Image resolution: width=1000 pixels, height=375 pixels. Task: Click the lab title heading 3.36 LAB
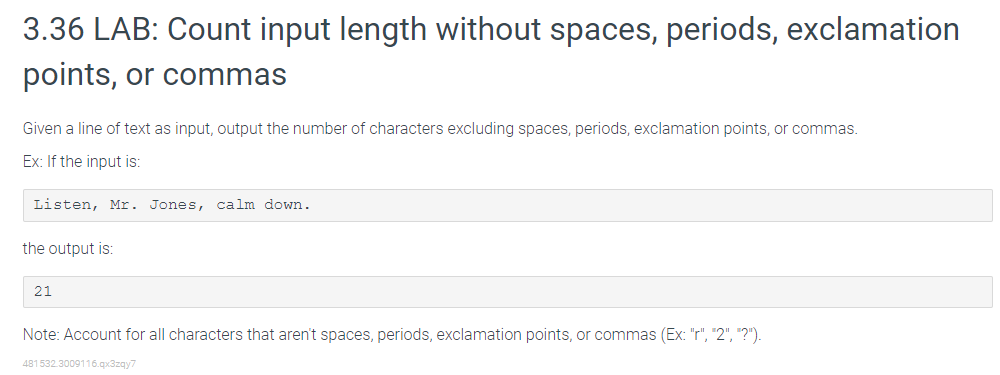click(491, 51)
